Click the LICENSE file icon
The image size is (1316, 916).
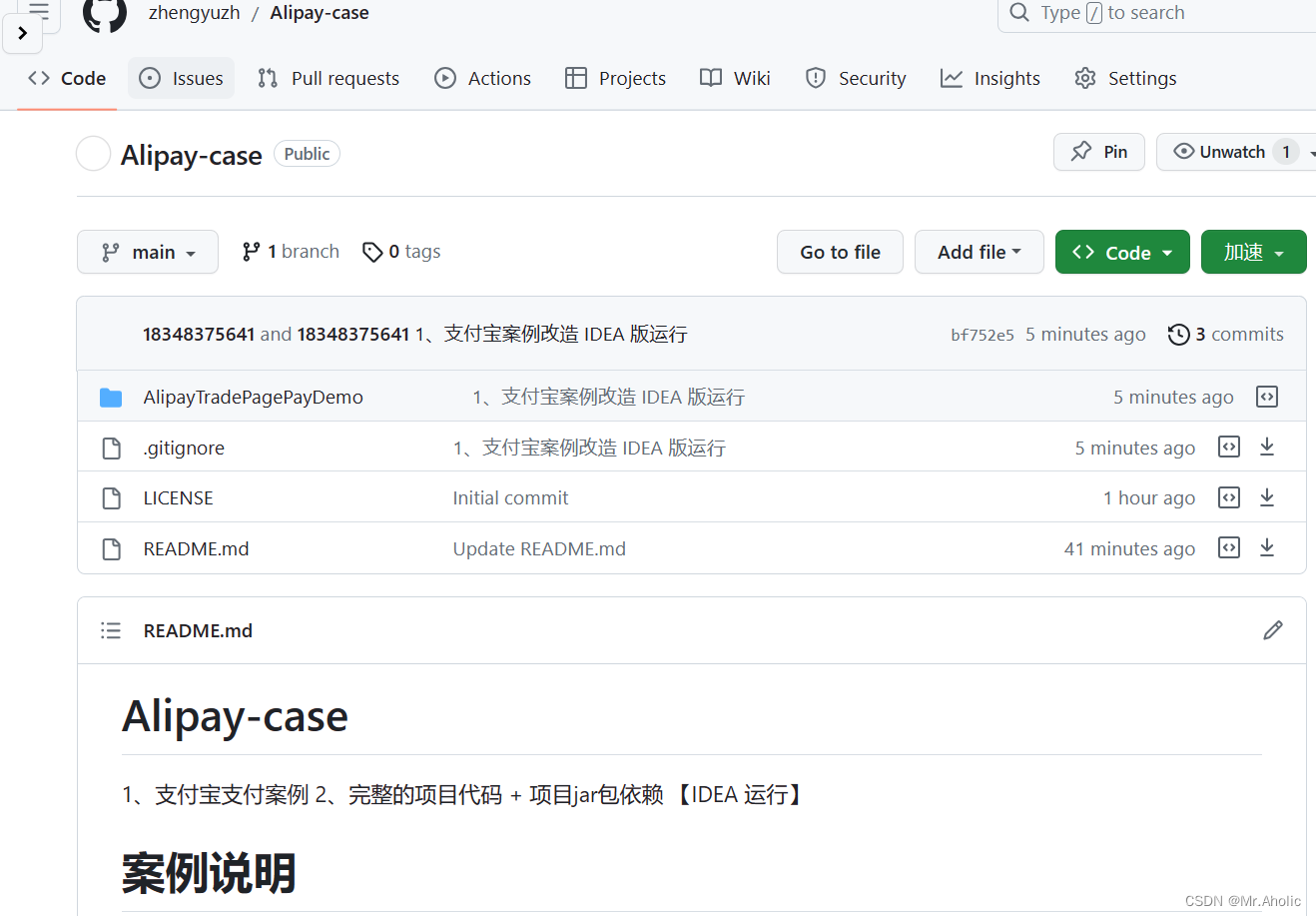point(112,498)
